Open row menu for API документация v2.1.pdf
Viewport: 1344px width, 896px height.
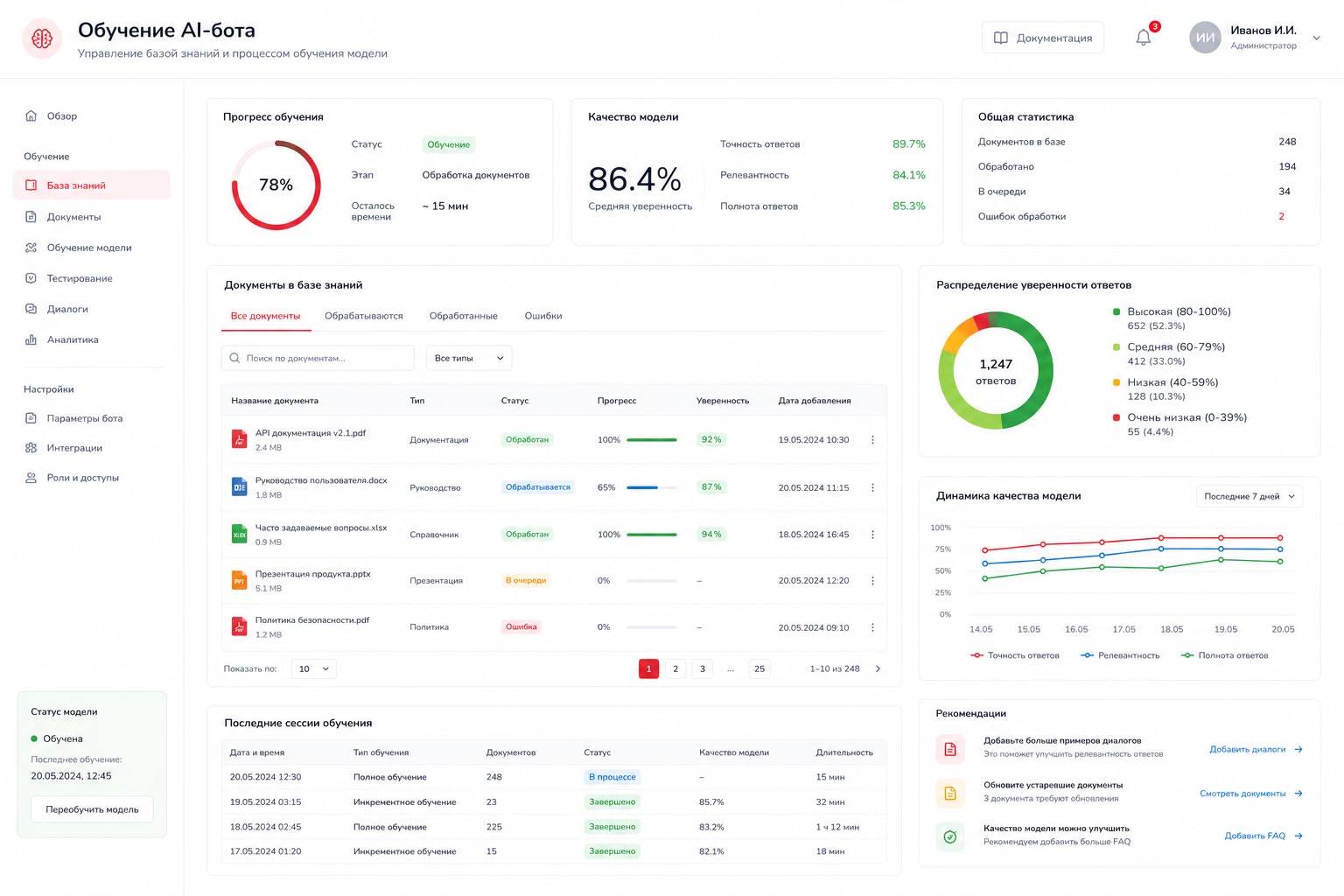(x=872, y=440)
